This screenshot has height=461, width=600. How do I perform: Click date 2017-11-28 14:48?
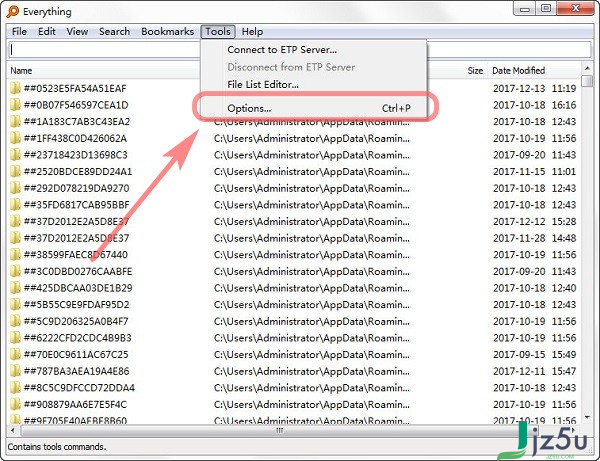tap(534, 238)
